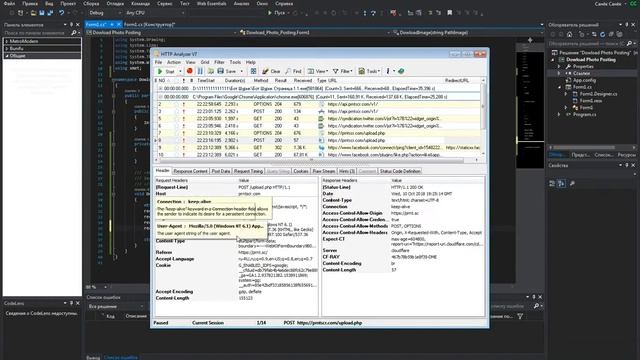Viewport: 640px width, 360px height.
Task: Click the Find button in HTTP Analyzer toolbar
Action: tap(293, 71)
